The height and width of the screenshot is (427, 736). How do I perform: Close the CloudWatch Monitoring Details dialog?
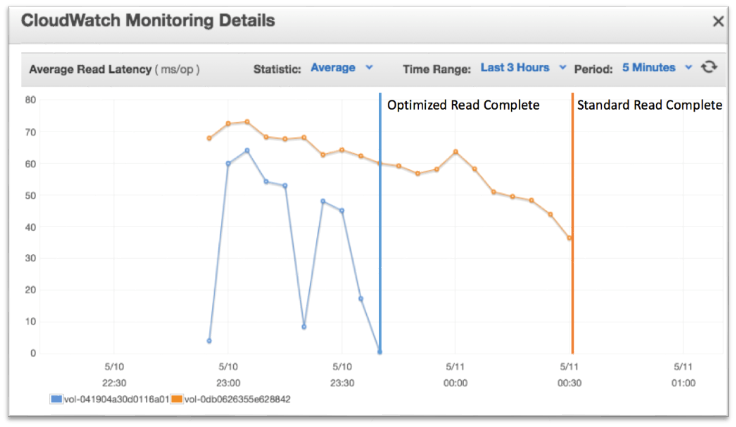tap(718, 21)
